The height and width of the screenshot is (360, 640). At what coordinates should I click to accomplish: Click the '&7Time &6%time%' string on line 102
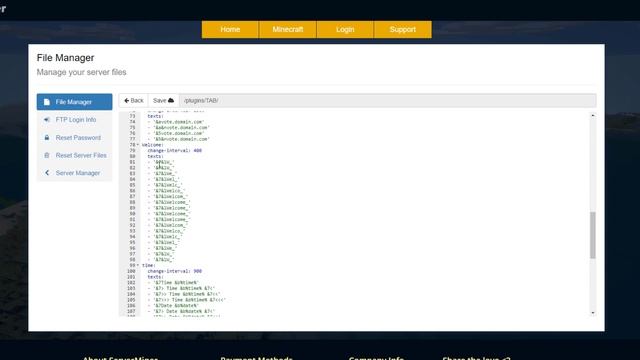176,282
